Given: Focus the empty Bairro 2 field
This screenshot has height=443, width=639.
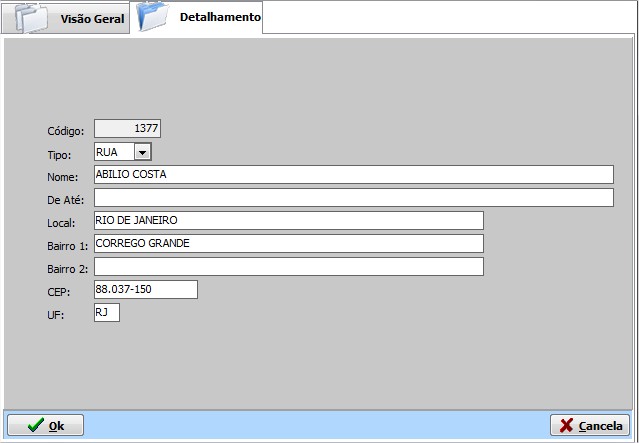Looking at the screenshot, I should [288, 267].
